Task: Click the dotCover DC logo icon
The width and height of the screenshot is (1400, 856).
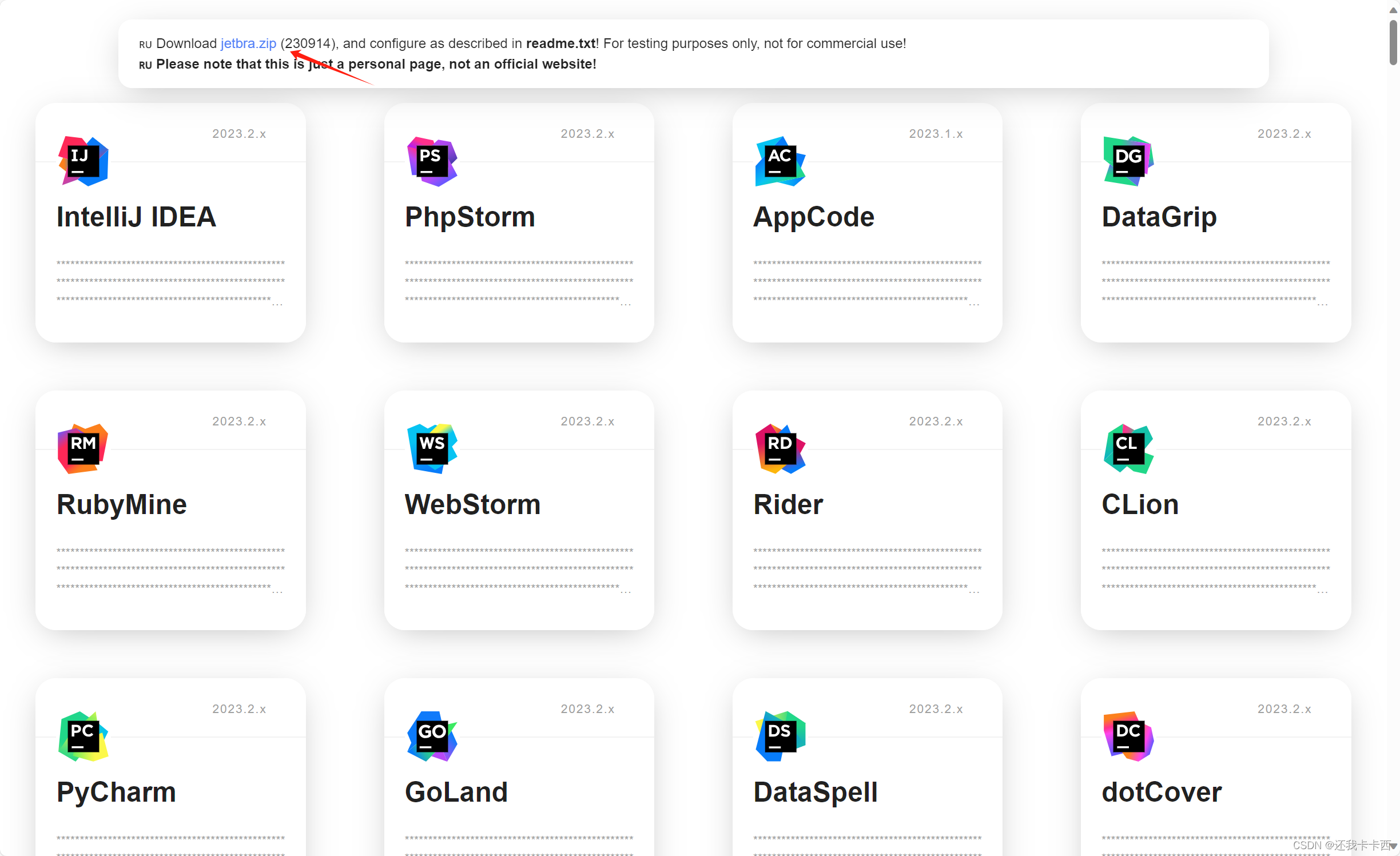Action: pos(1128,736)
